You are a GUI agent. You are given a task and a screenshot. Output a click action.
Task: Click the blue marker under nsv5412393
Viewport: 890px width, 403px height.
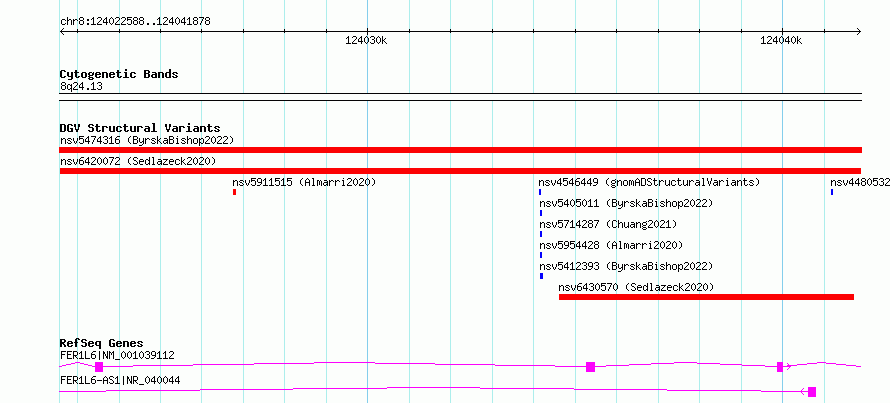pos(541,276)
